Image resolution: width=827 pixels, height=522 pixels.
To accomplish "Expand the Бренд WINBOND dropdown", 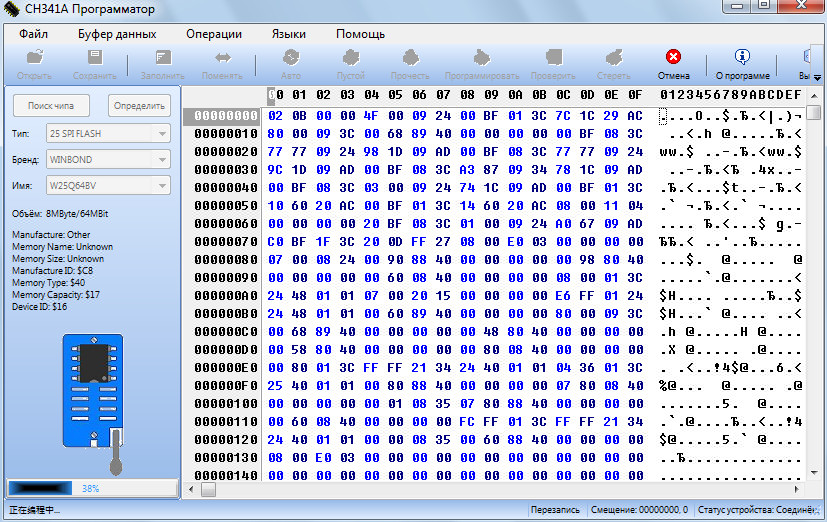I will [162, 159].
